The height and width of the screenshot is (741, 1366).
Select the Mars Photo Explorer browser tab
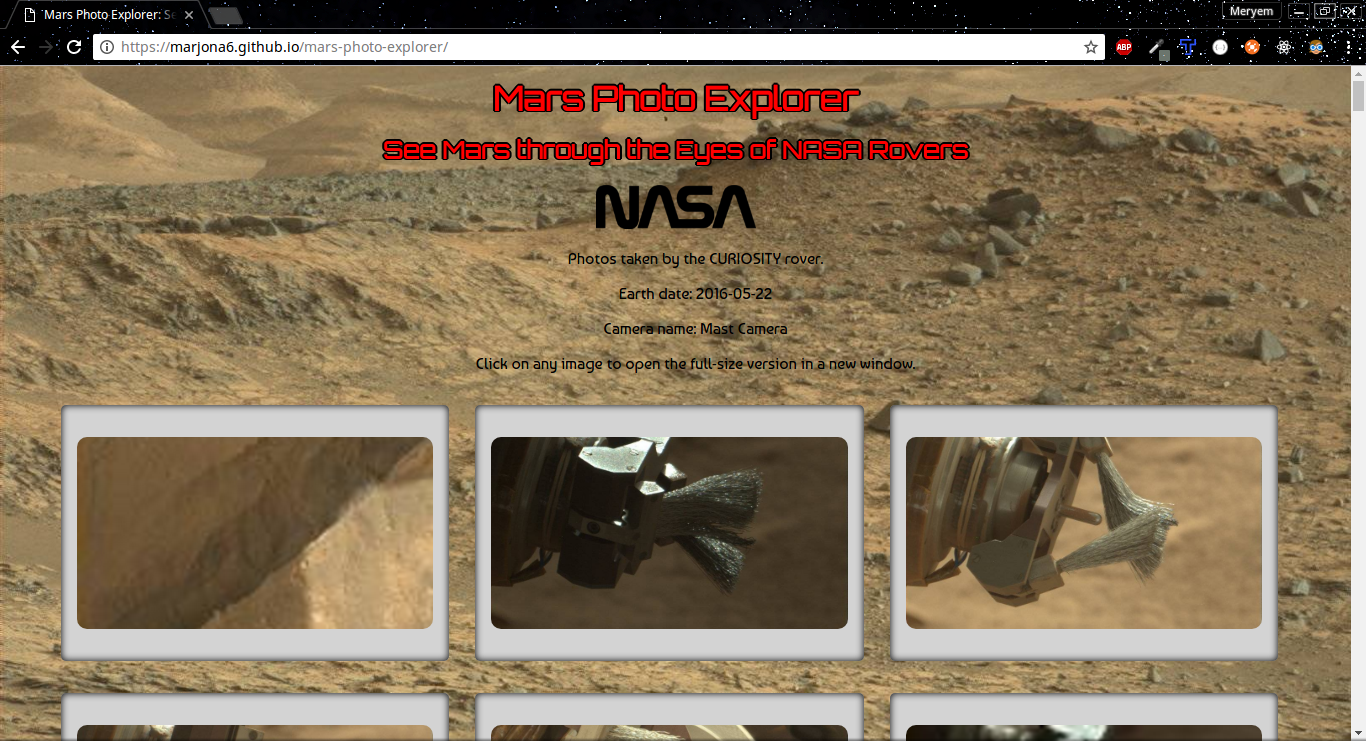tap(108, 15)
